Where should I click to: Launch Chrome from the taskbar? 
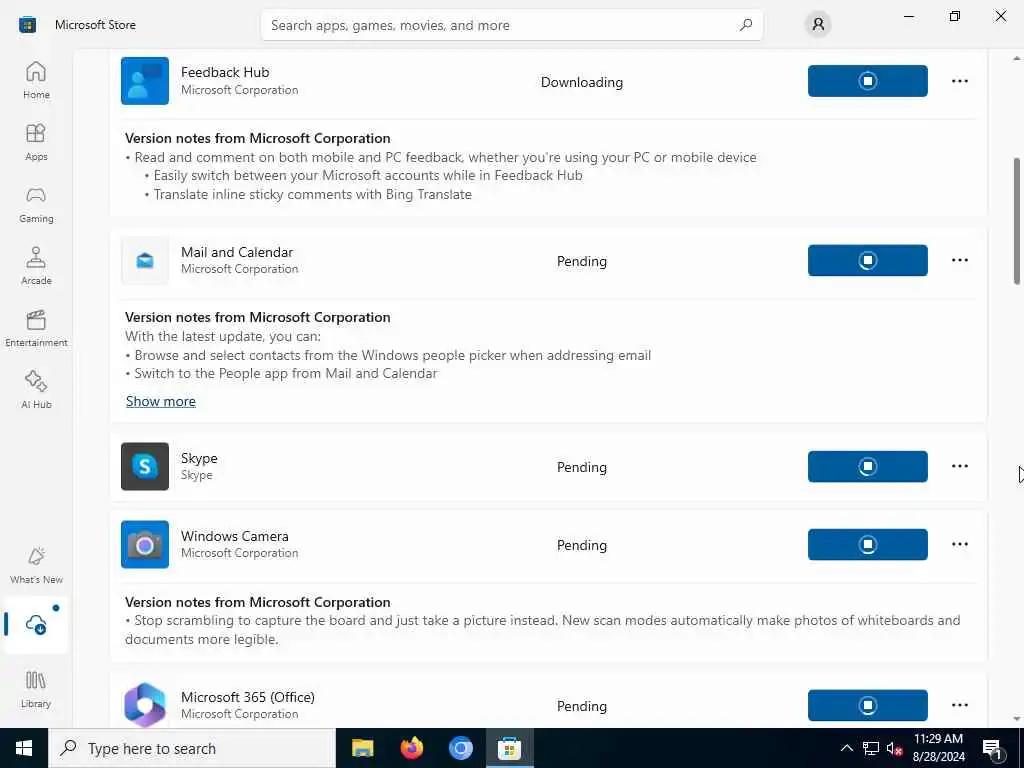click(460, 748)
